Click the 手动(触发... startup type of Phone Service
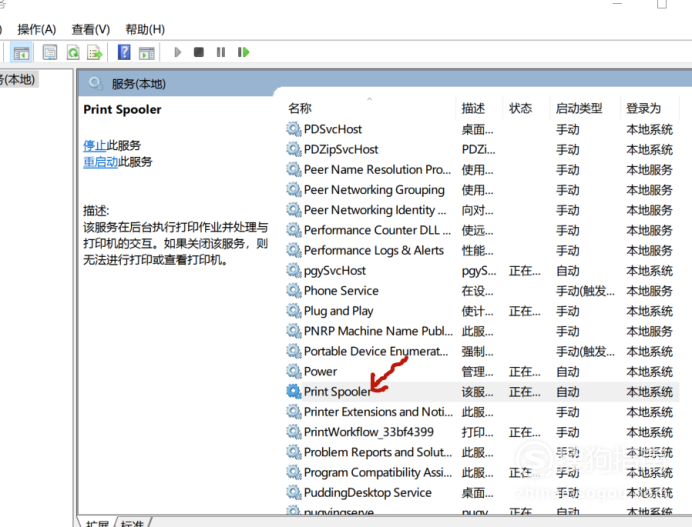 585,291
